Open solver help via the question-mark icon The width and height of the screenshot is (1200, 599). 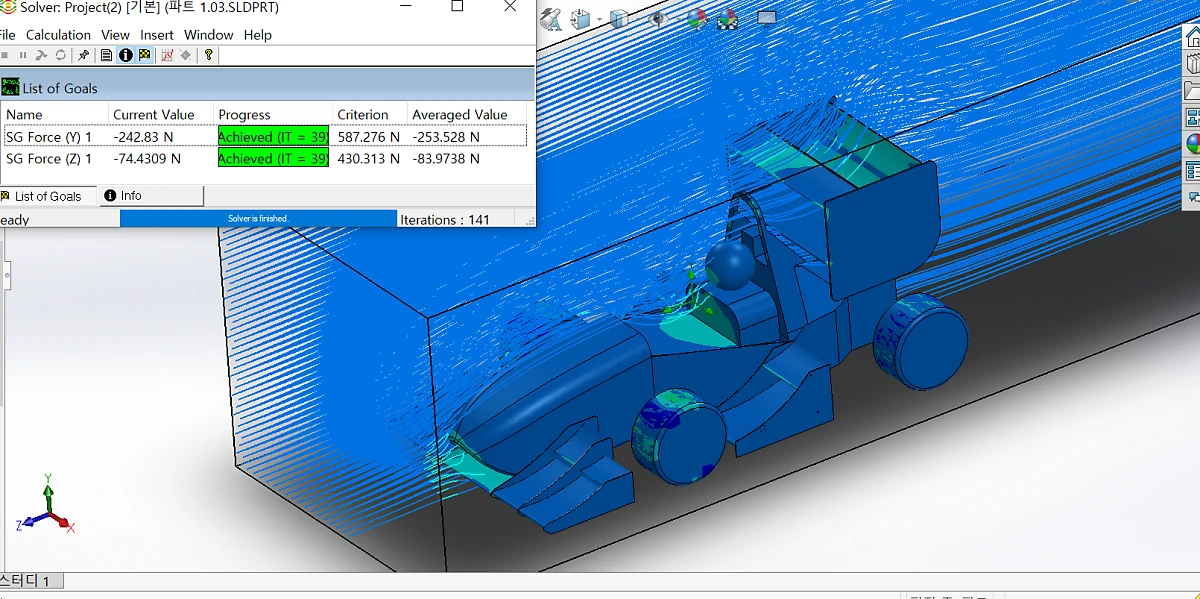pos(209,55)
